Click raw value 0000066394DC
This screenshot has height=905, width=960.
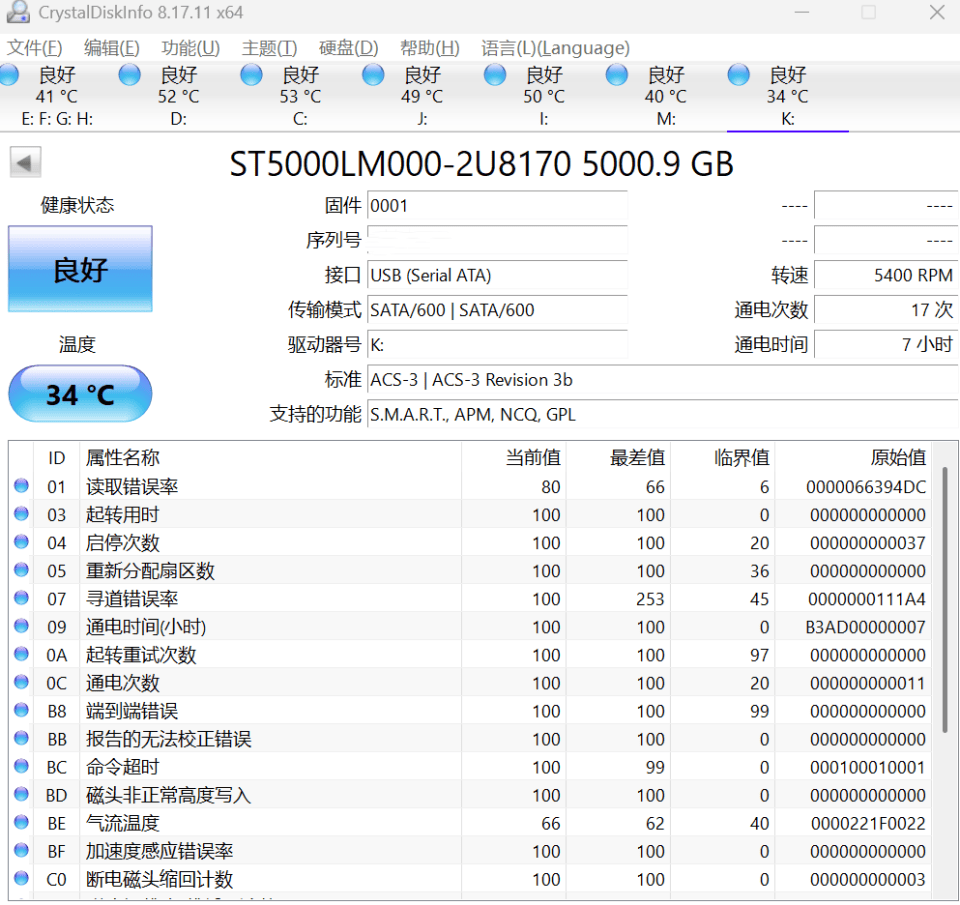[x=866, y=487]
